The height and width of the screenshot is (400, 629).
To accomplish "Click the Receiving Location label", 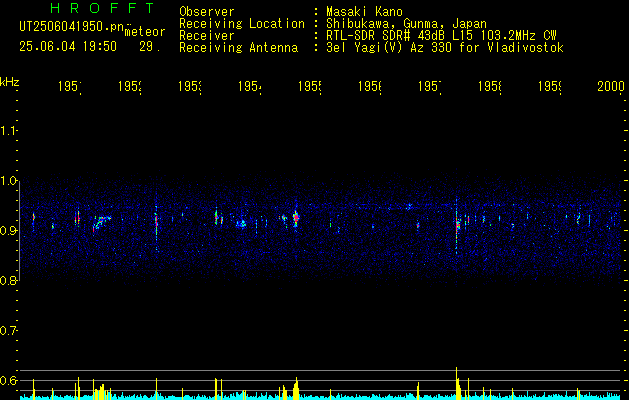I will point(242,24).
